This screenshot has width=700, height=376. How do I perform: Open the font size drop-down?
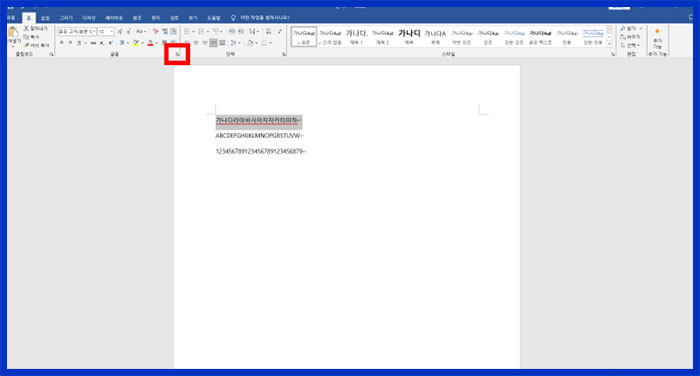[x=112, y=31]
